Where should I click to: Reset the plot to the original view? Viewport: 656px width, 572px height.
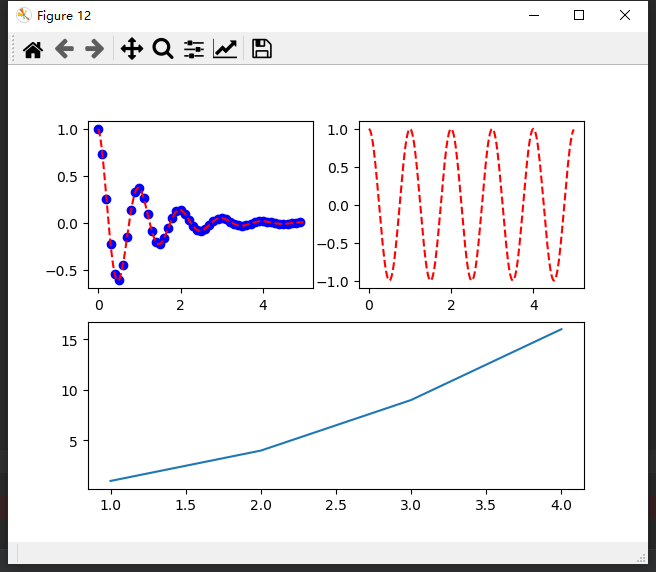click(33, 49)
